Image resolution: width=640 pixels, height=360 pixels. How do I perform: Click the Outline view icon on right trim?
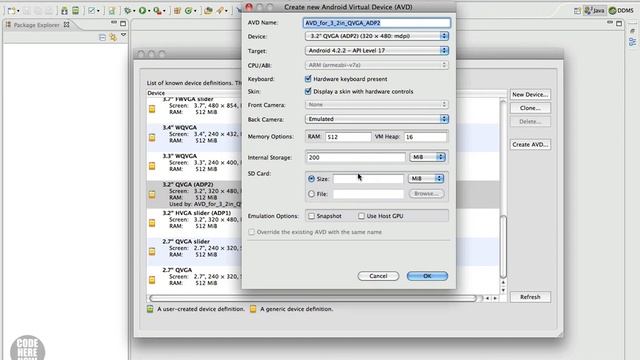pyautogui.click(x=632, y=42)
